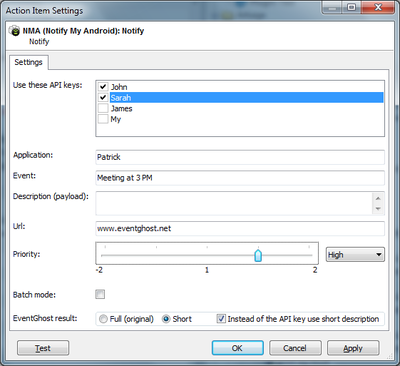Check the My API key checkbox
400x366 pixels.
[103, 119]
